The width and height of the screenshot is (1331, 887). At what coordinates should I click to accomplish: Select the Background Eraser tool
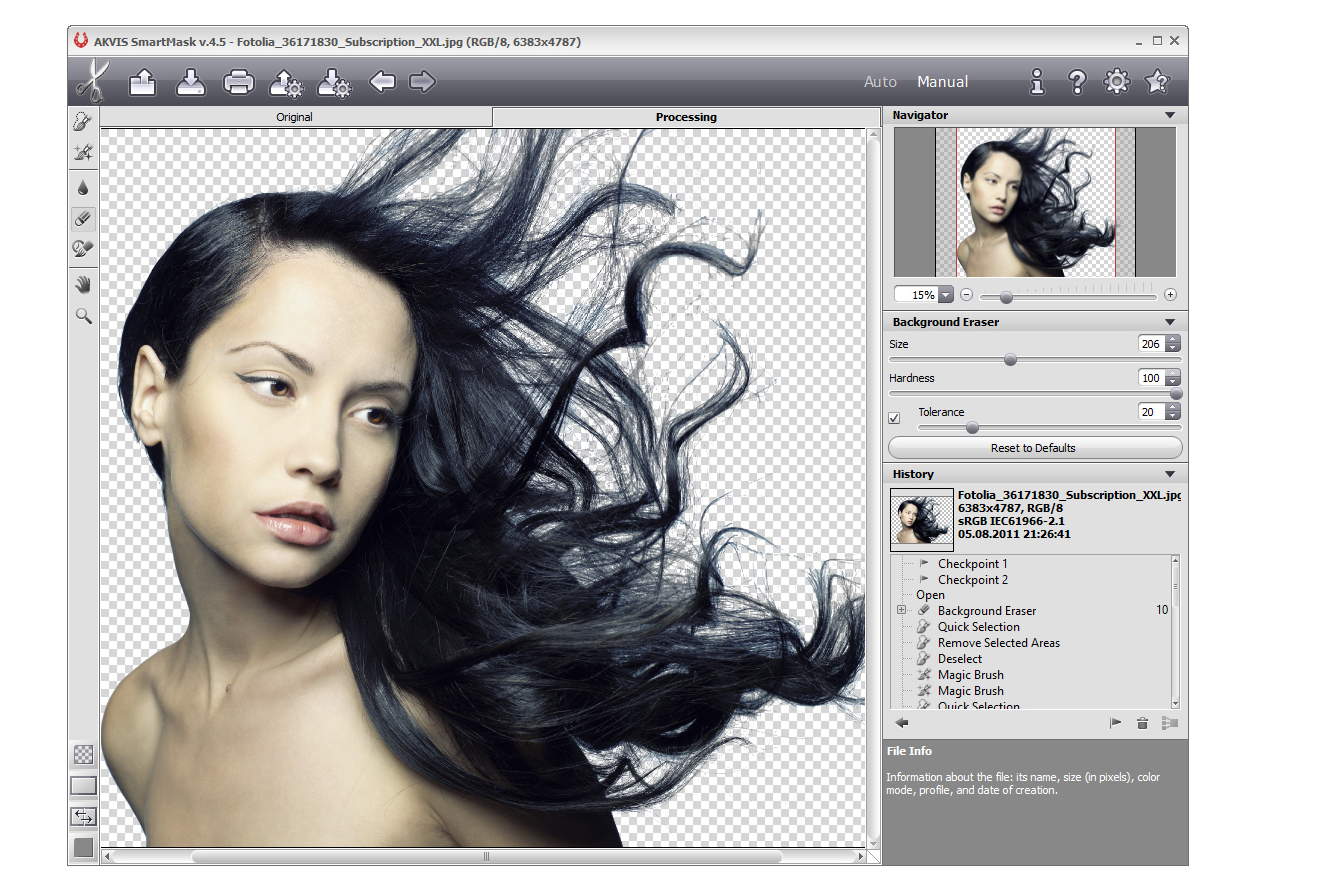pos(84,218)
